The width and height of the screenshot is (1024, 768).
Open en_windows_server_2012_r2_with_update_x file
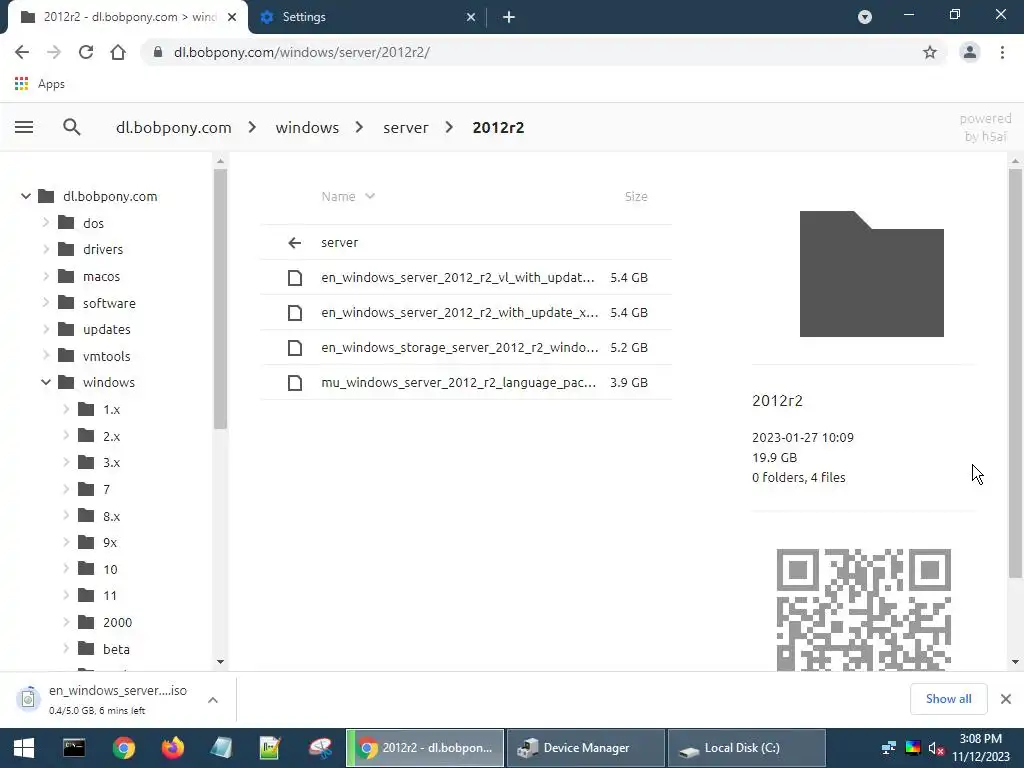coord(466,313)
